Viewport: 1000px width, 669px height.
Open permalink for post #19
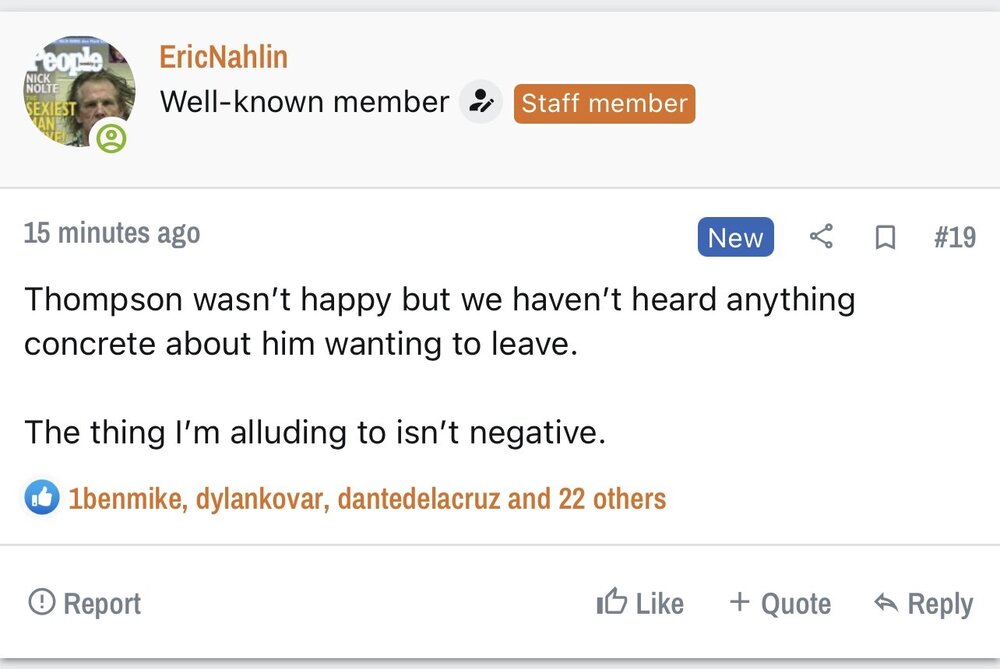(954, 238)
